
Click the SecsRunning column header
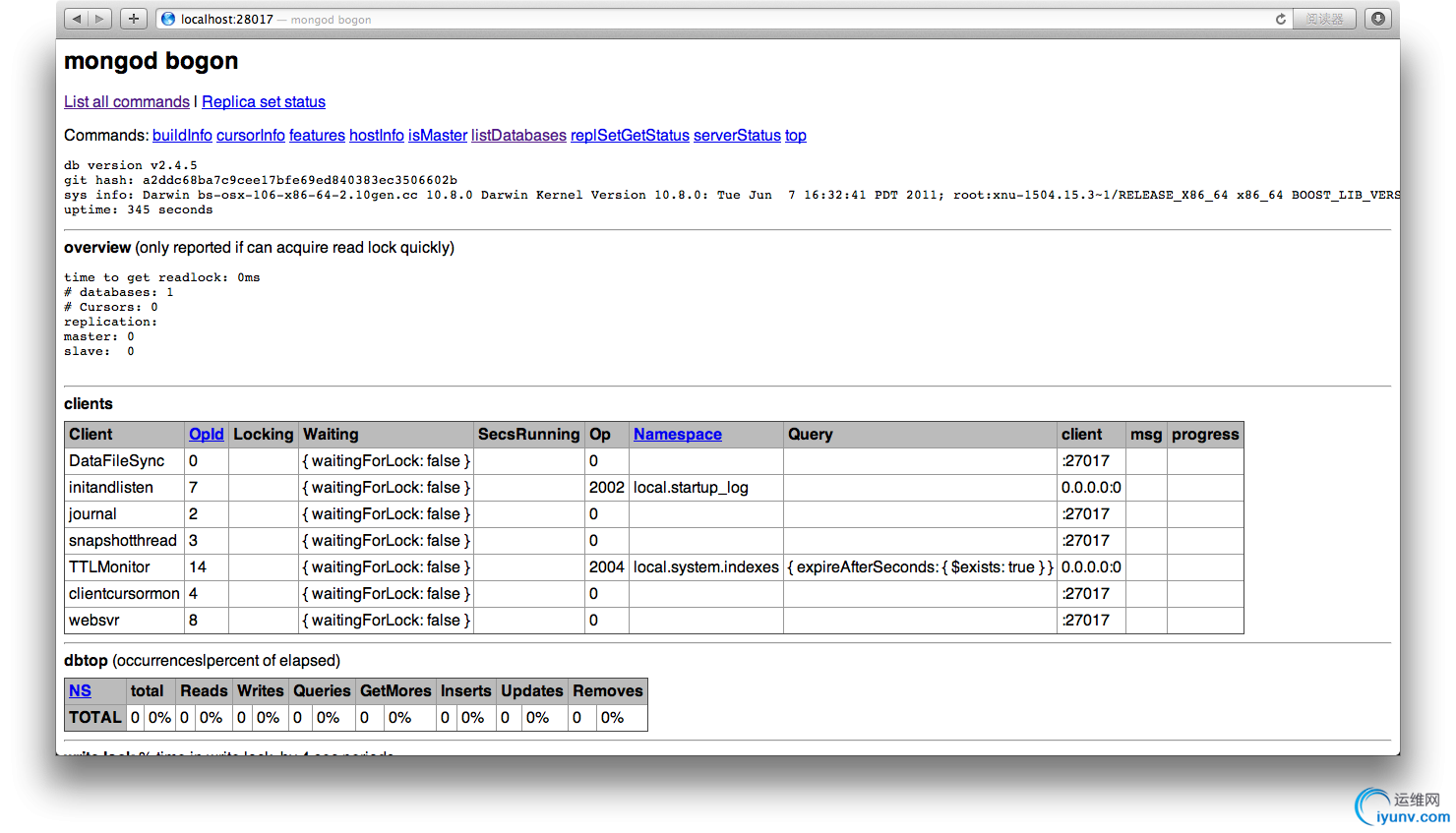(x=529, y=434)
